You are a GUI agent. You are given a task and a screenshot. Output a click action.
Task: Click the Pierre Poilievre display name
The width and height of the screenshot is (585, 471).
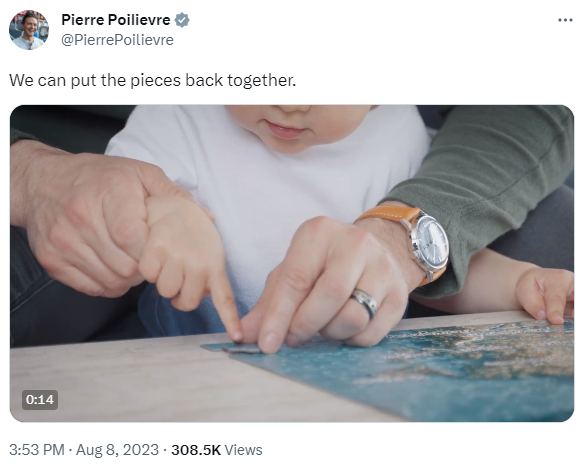point(116,20)
